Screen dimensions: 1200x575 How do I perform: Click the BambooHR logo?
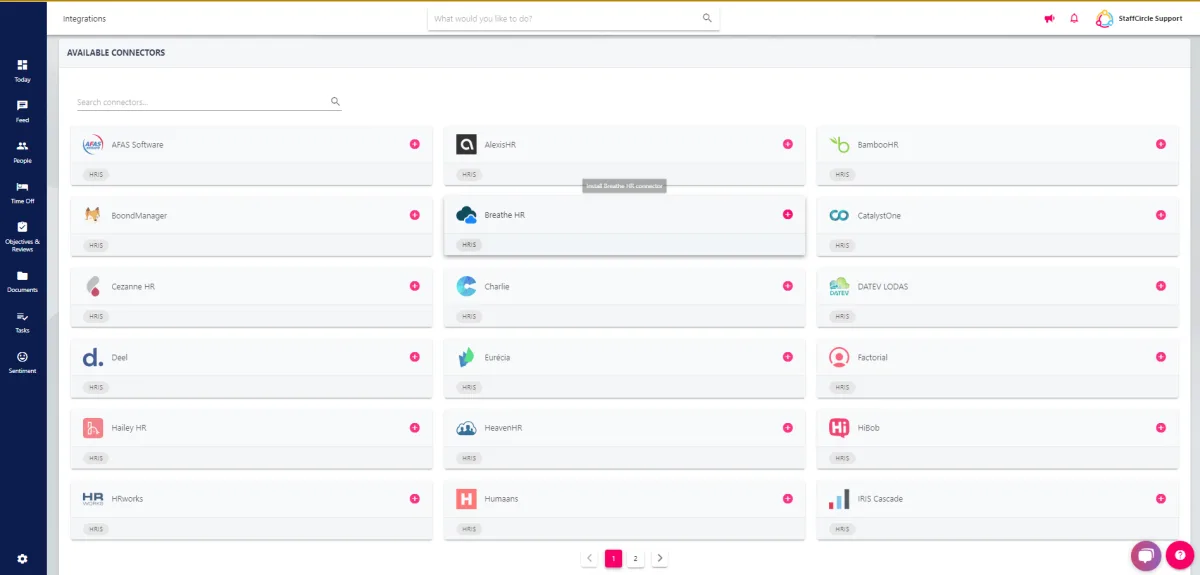[x=839, y=145]
